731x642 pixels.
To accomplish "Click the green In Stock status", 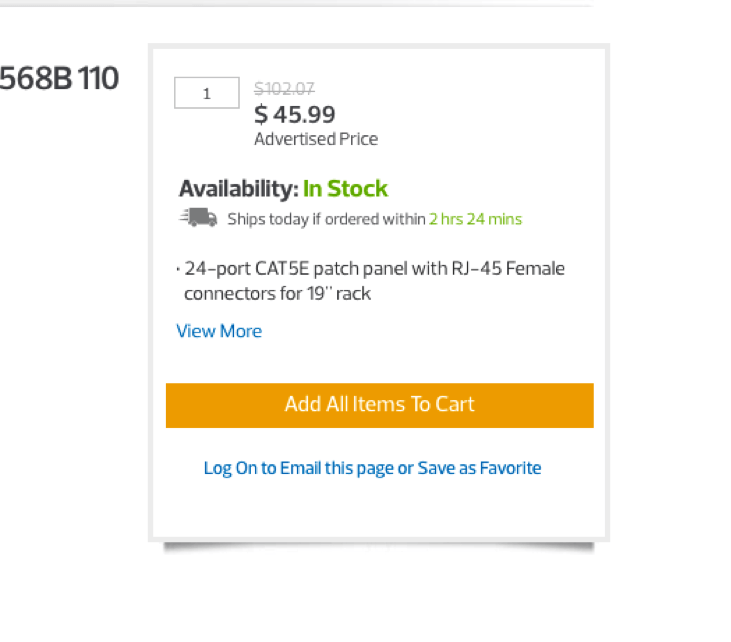I will (345, 189).
